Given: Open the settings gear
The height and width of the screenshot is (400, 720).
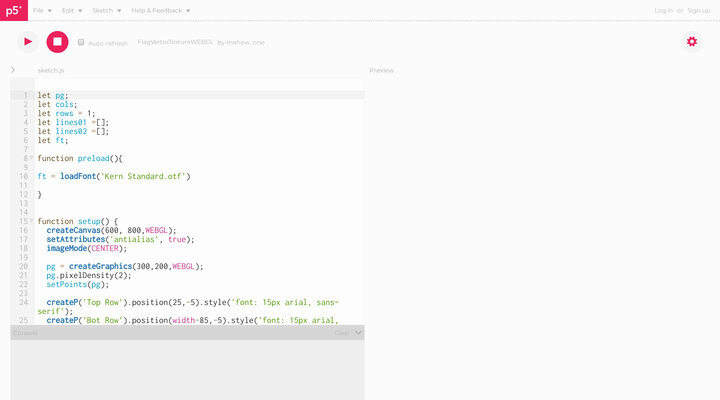Looking at the screenshot, I should click(x=691, y=41).
